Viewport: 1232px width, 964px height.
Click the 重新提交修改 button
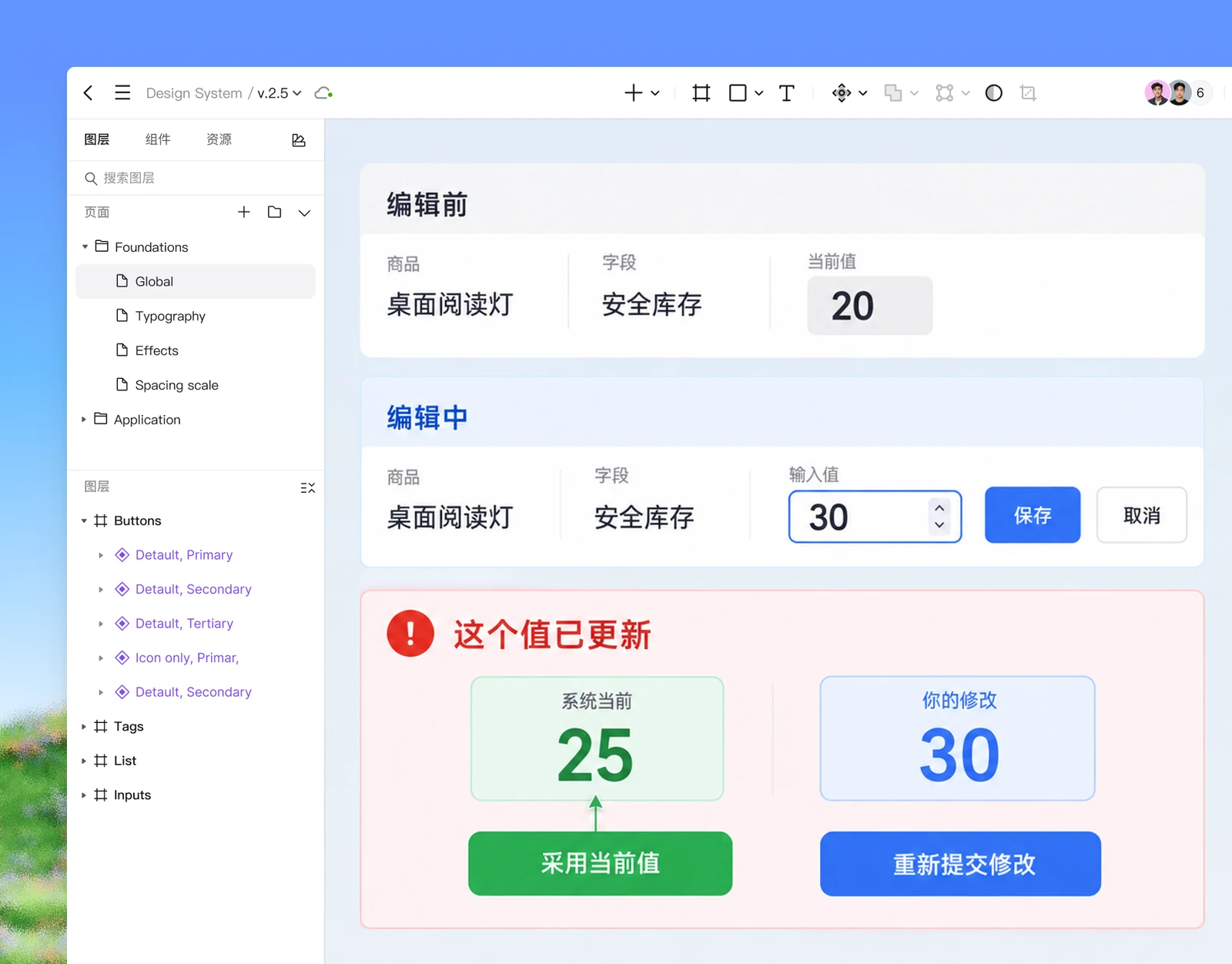coord(960,864)
